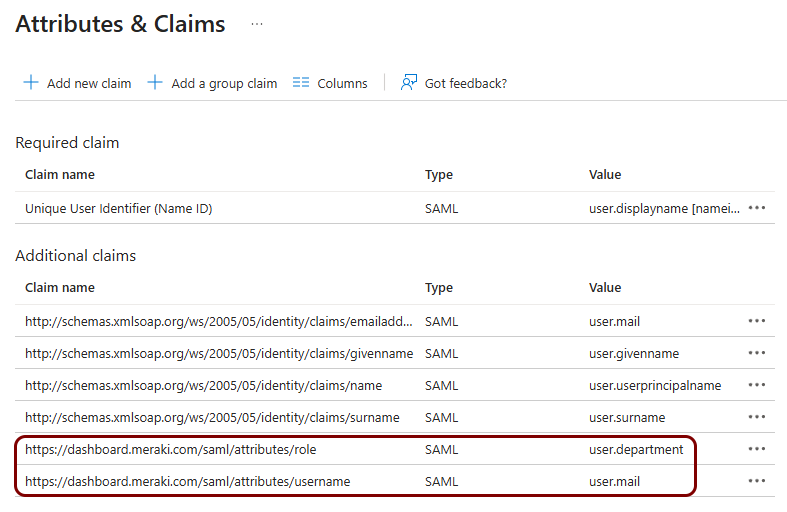Viewport: 787px width, 512px height.
Task: Click the Got feedback person icon
Action: [x=409, y=82]
